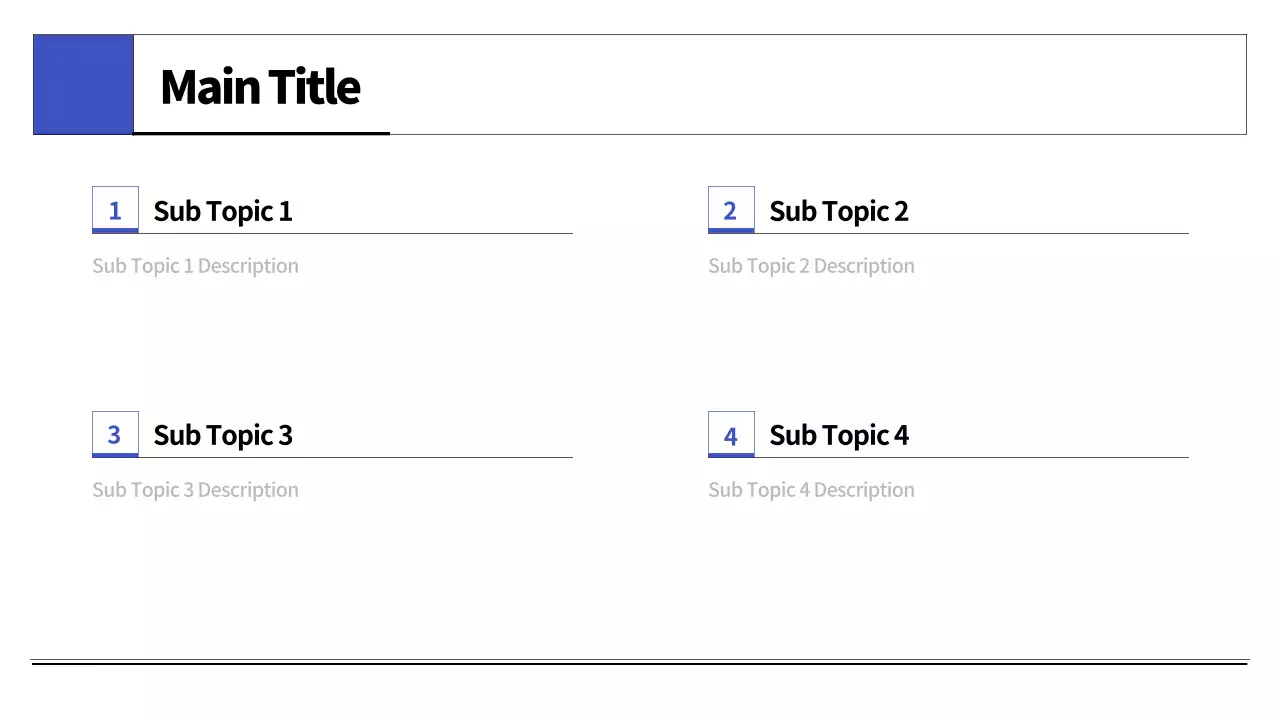Select the double line at slide bottom

pyautogui.click(x=640, y=662)
